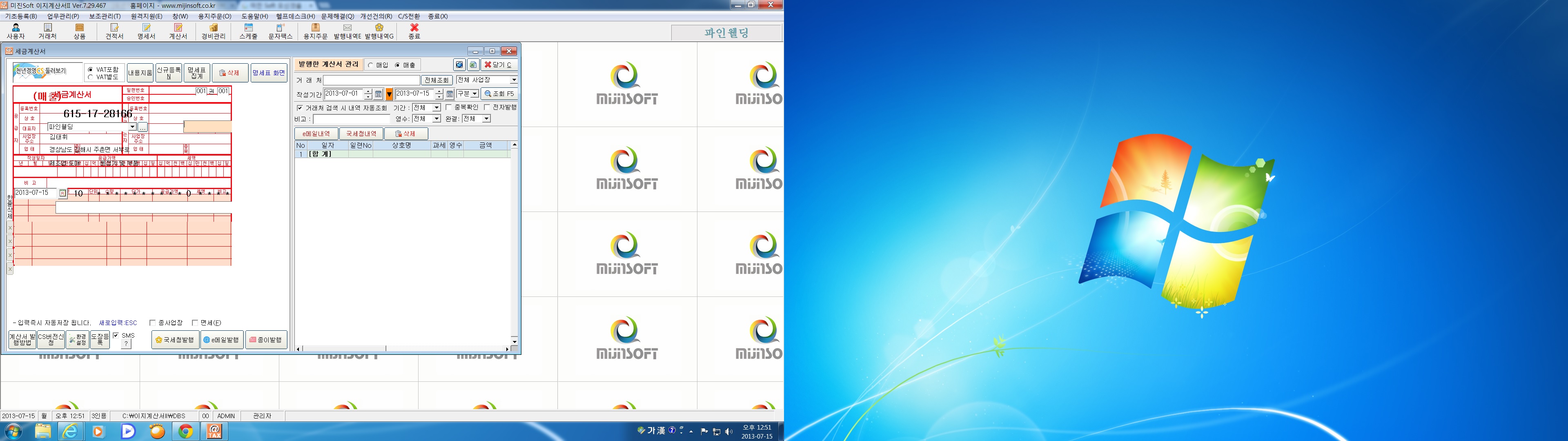Viewport: 1568px width, 441px height.
Task: Toggle 거래처 검색 시 내역 자동조회 checkbox
Action: point(299,108)
